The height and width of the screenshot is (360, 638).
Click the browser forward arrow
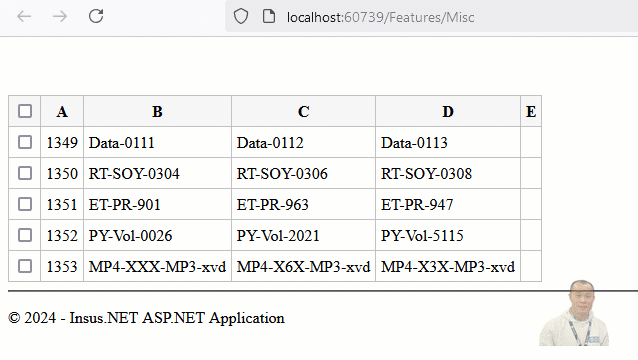60,16
